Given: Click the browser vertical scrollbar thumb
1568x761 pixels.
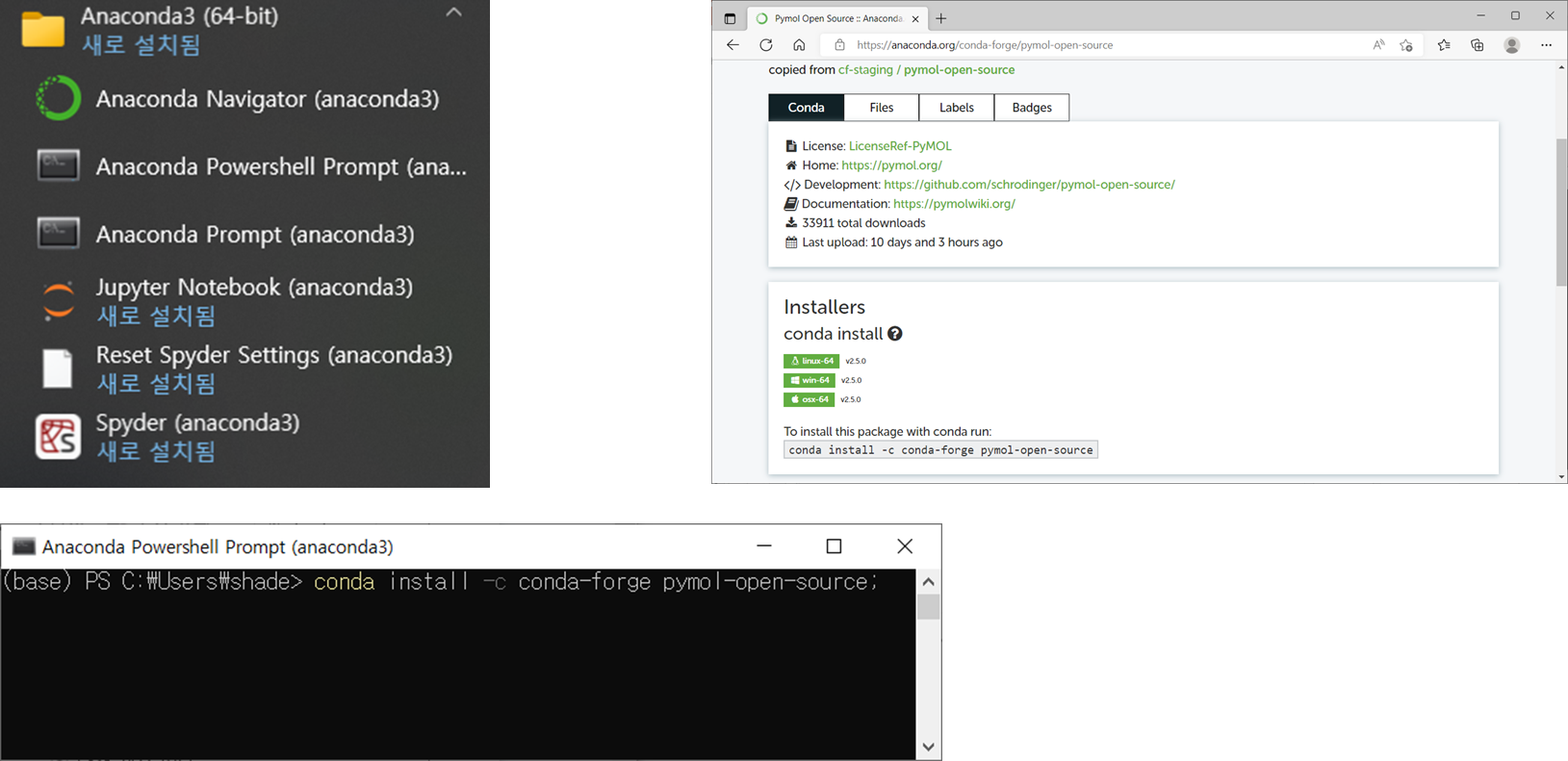Looking at the screenshot, I should coord(1561,213).
